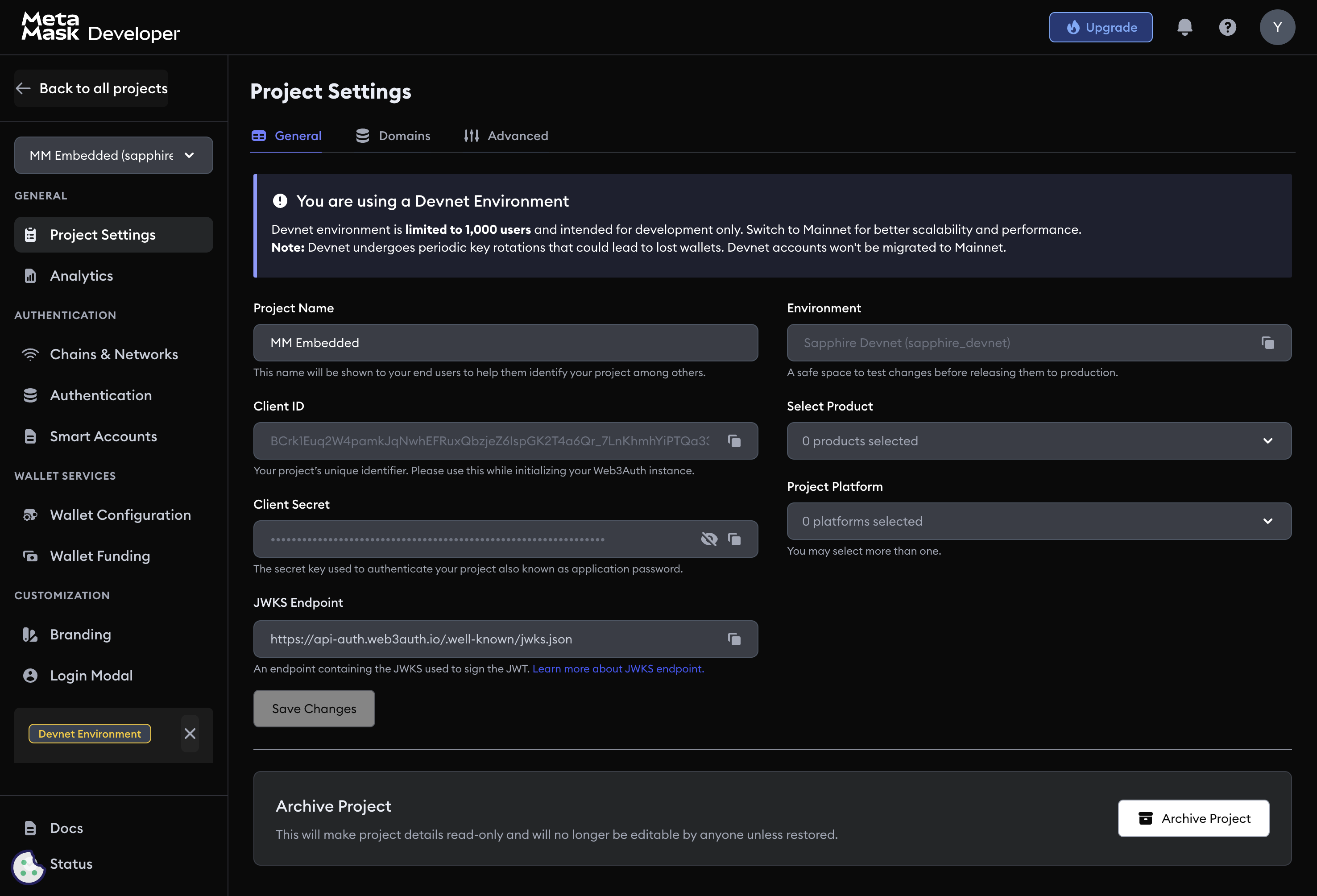Open the Project Platform dropdown

coord(1039,521)
